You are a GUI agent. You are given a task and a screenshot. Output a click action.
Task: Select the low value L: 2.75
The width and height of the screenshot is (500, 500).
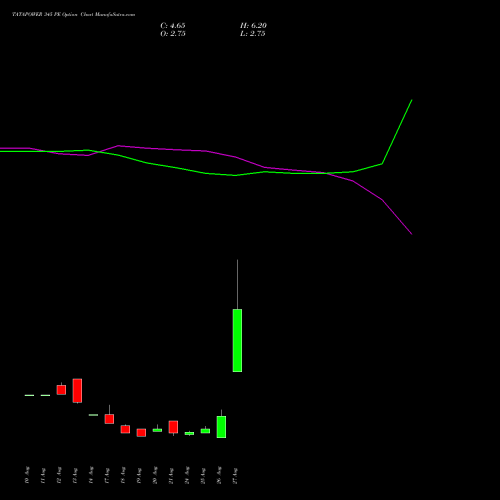click(253, 34)
